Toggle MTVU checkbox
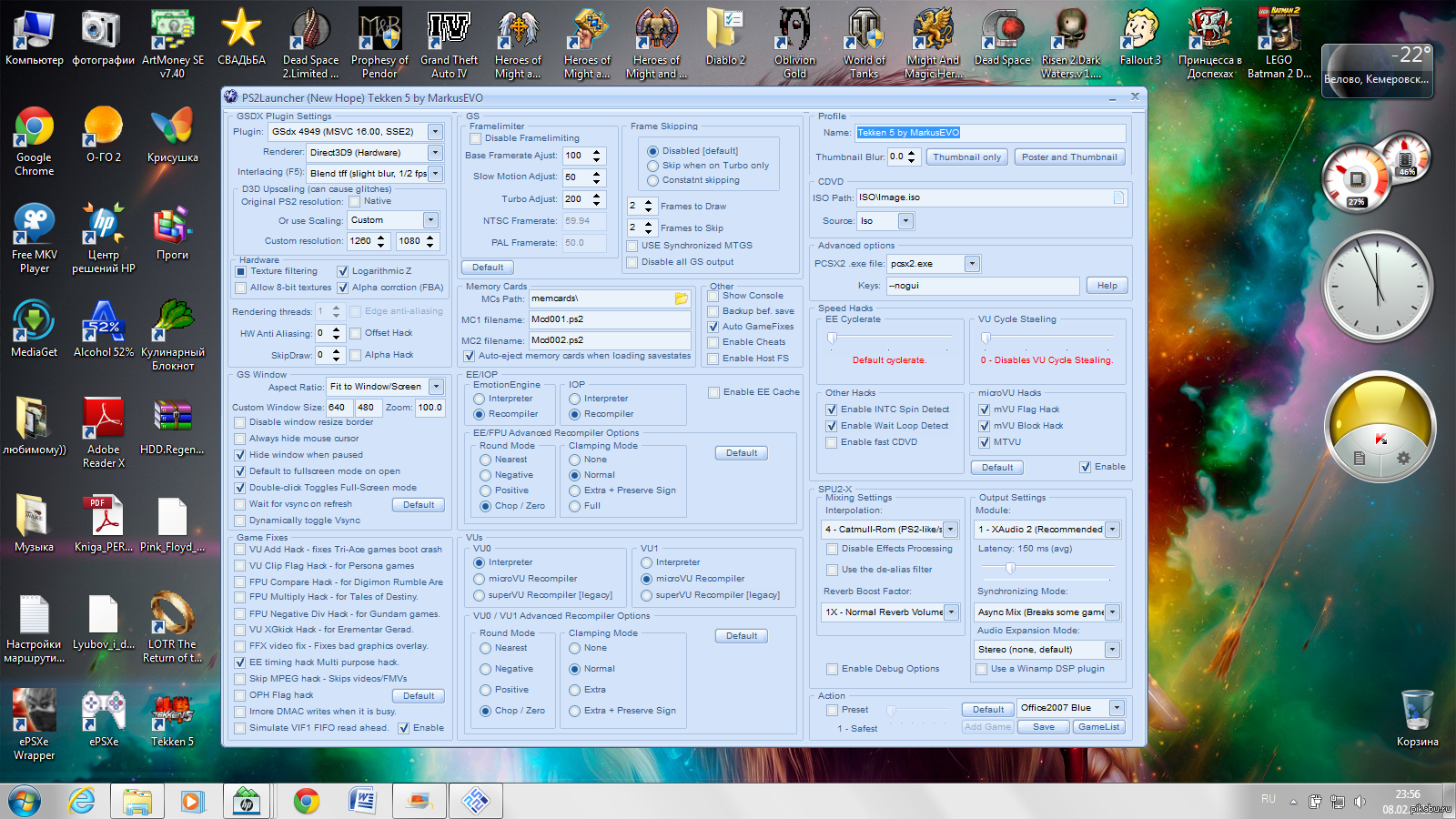Image resolution: width=1456 pixels, height=819 pixels. [984, 442]
